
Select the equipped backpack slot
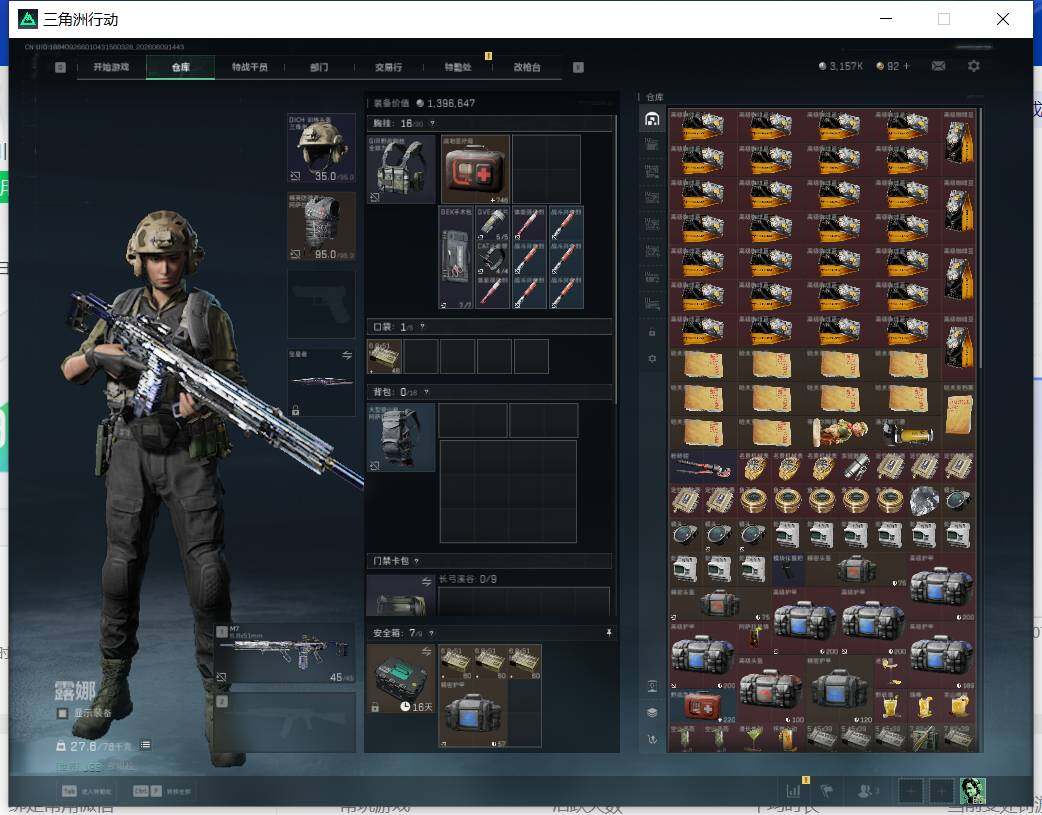(x=401, y=437)
